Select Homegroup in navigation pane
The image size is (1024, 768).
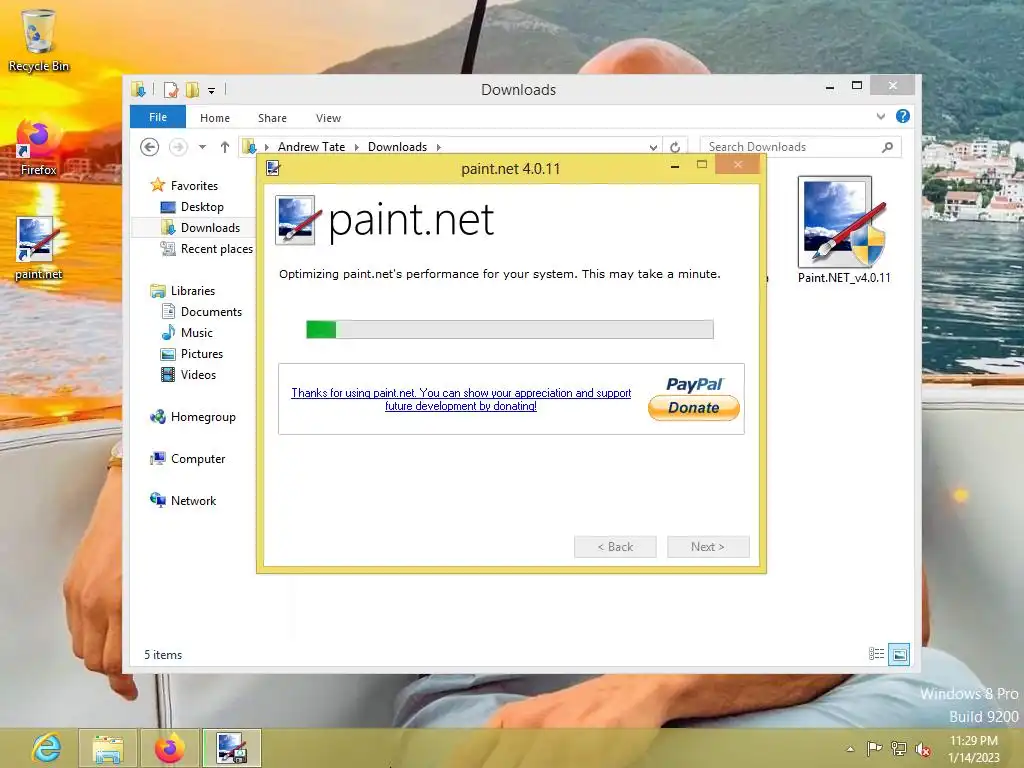[193, 417]
